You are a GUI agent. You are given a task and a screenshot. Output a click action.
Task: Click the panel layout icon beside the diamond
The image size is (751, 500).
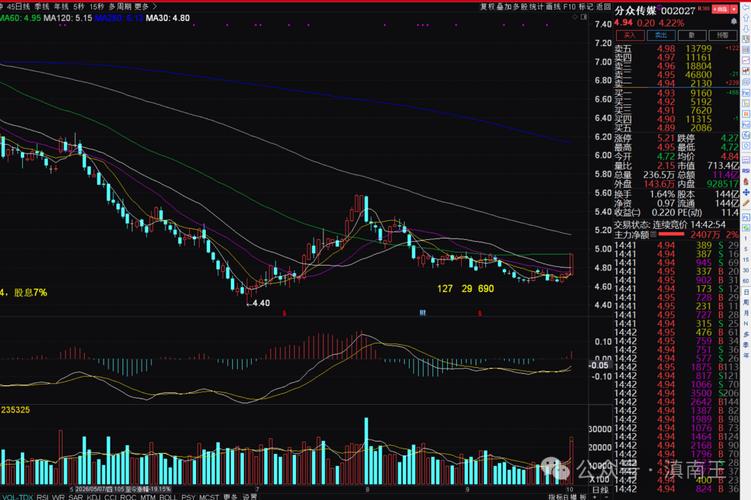tap(583, 17)
